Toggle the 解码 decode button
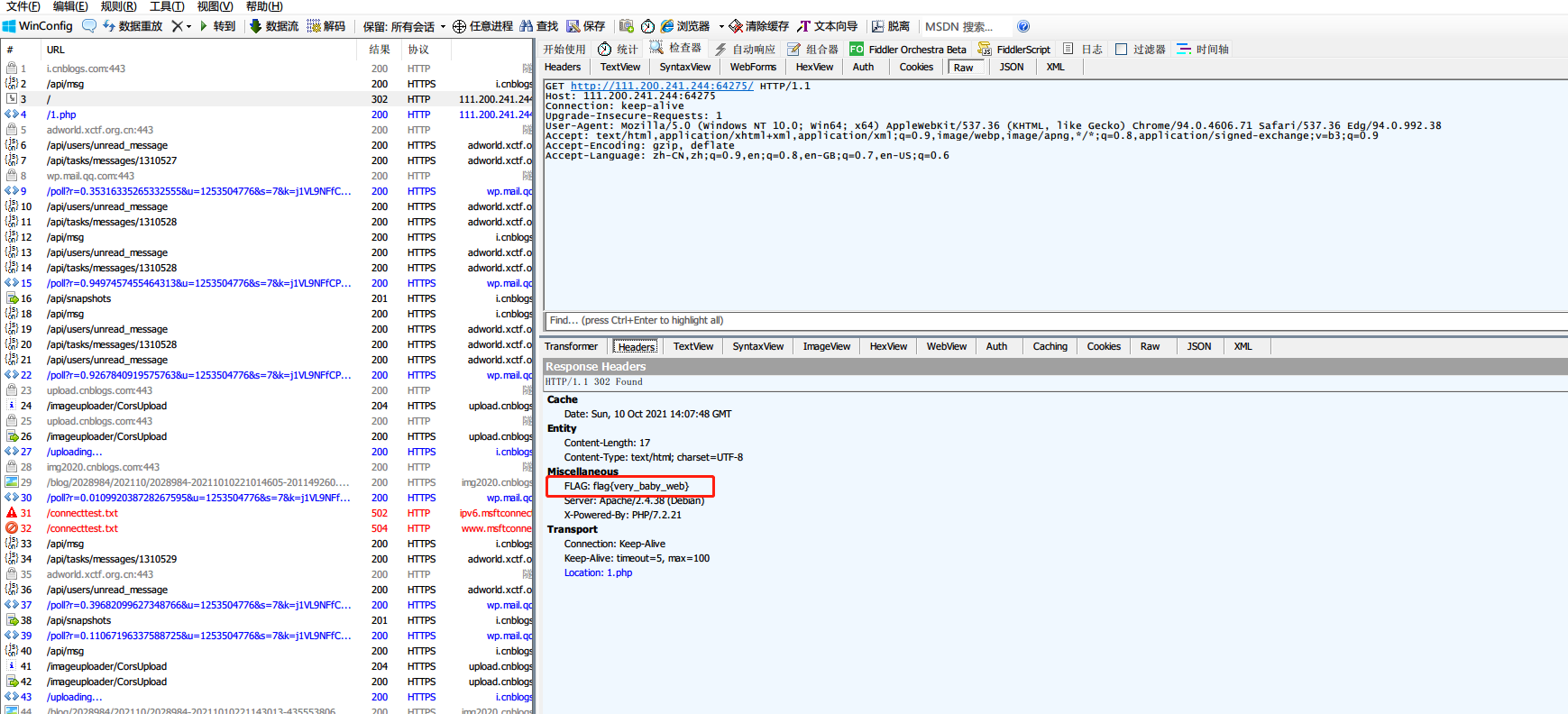1568x714 pixels. click(326, 26)
